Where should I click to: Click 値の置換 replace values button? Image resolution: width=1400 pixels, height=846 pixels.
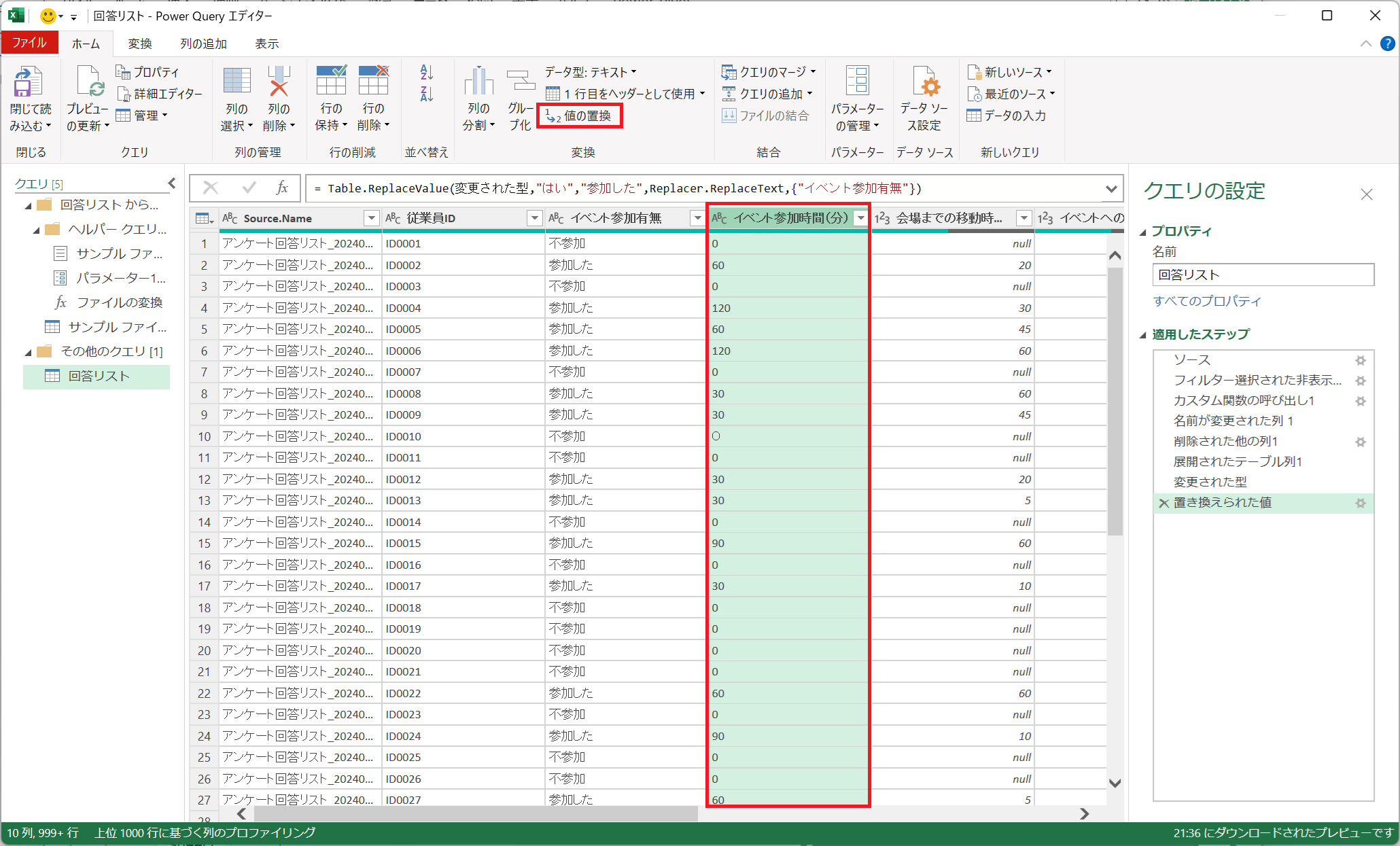tap(579, 116)
